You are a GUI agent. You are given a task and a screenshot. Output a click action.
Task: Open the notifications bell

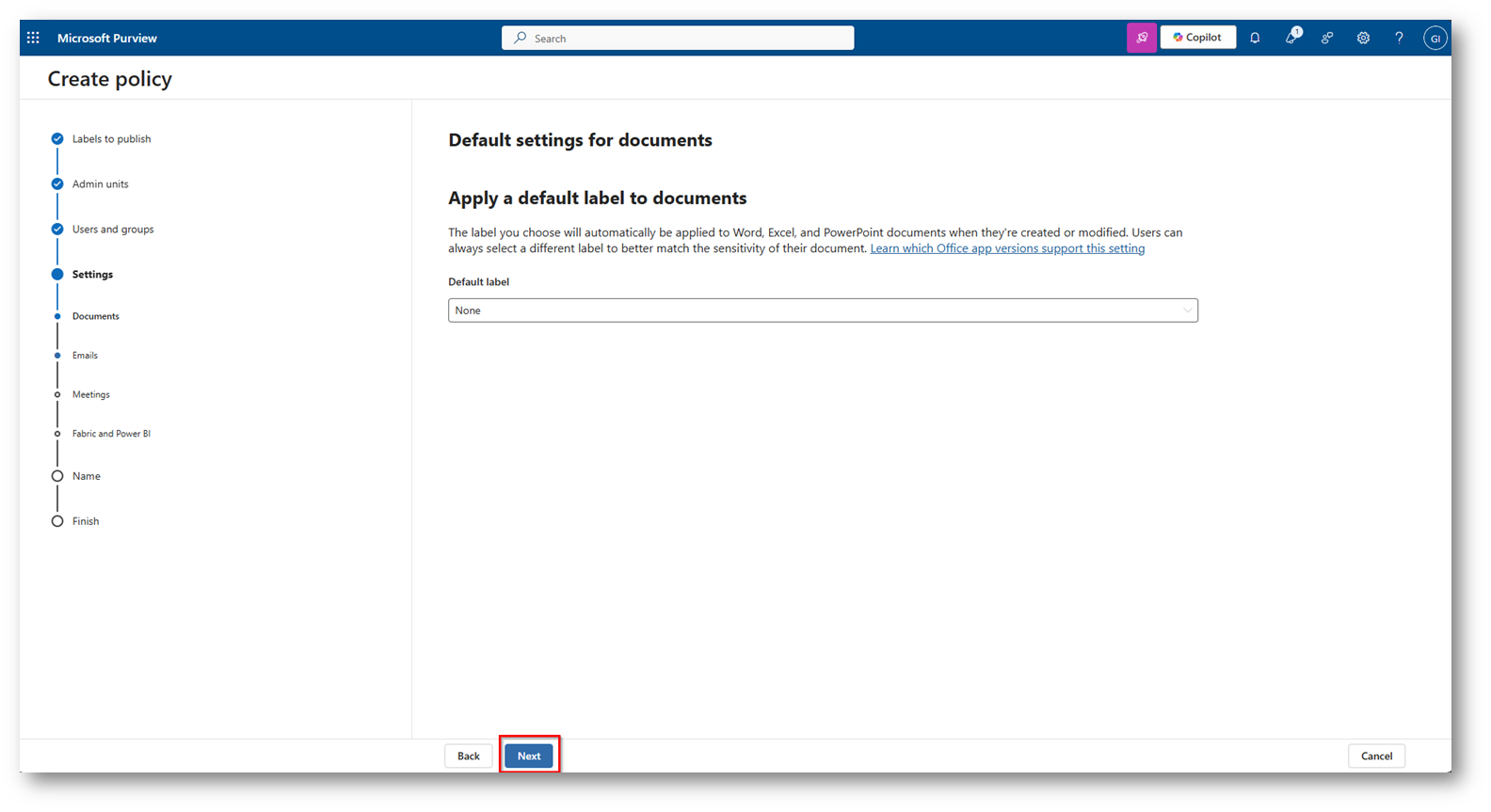tap(1255, 38)
